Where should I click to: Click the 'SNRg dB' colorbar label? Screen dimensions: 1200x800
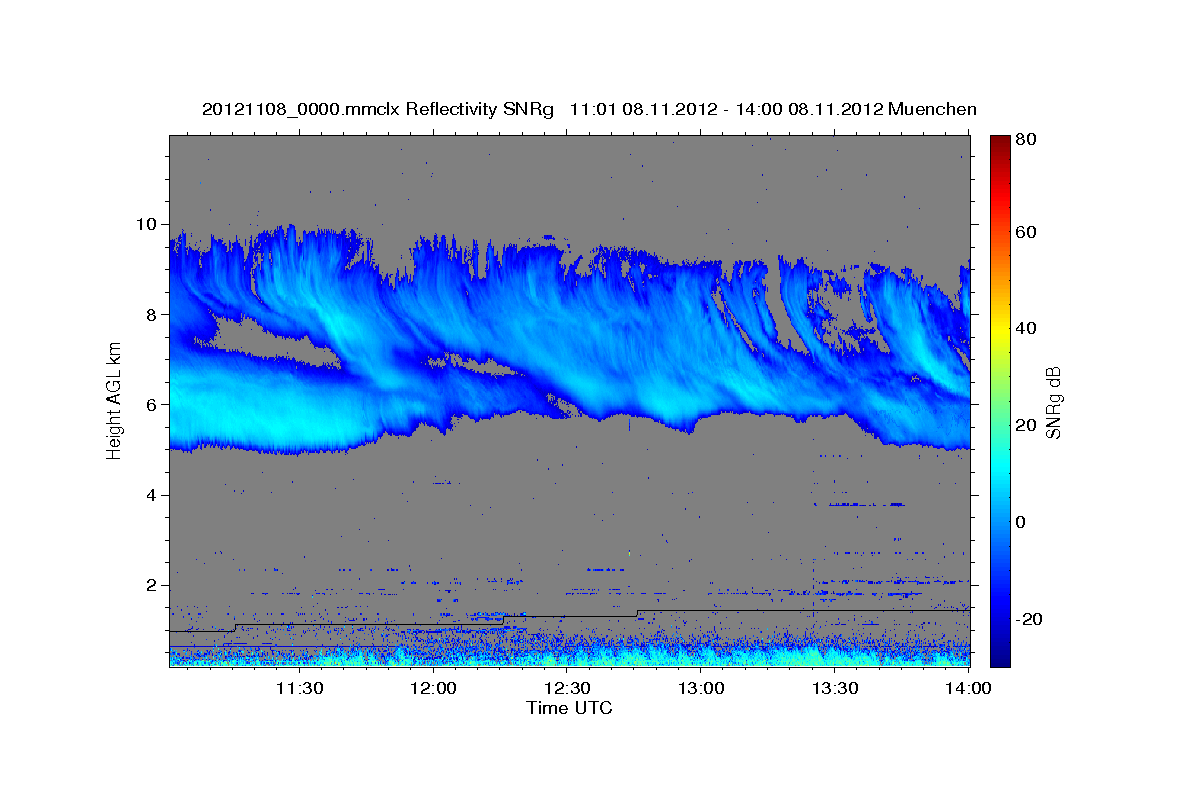tap(1053, 400)
